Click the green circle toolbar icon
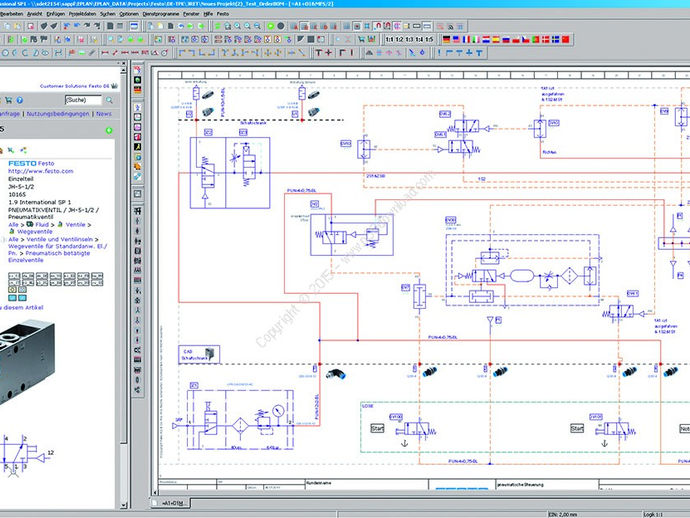The image size is (690, 518). click(271, 26)
